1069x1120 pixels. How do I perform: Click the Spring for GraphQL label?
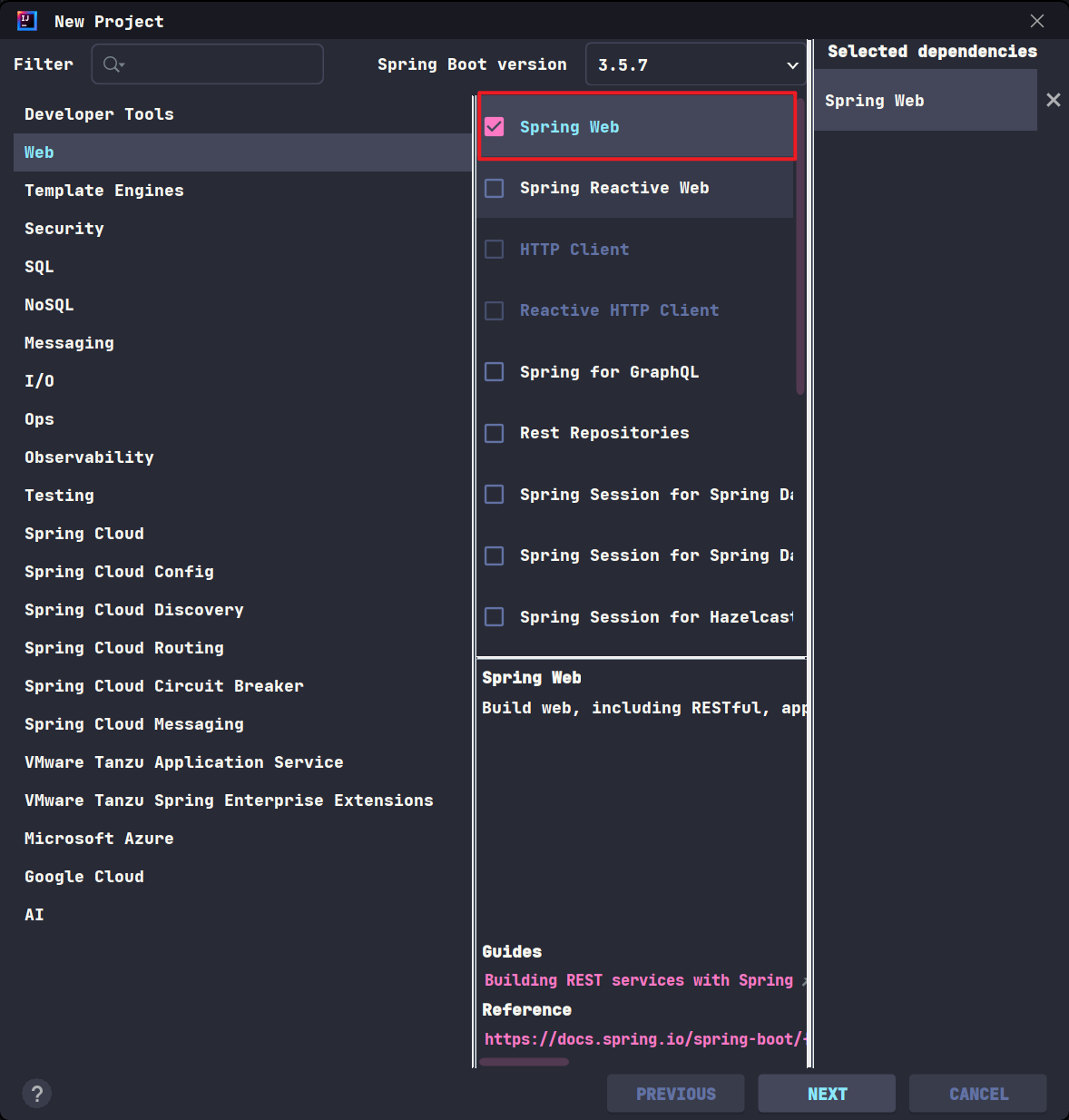(x=609, y=372)
